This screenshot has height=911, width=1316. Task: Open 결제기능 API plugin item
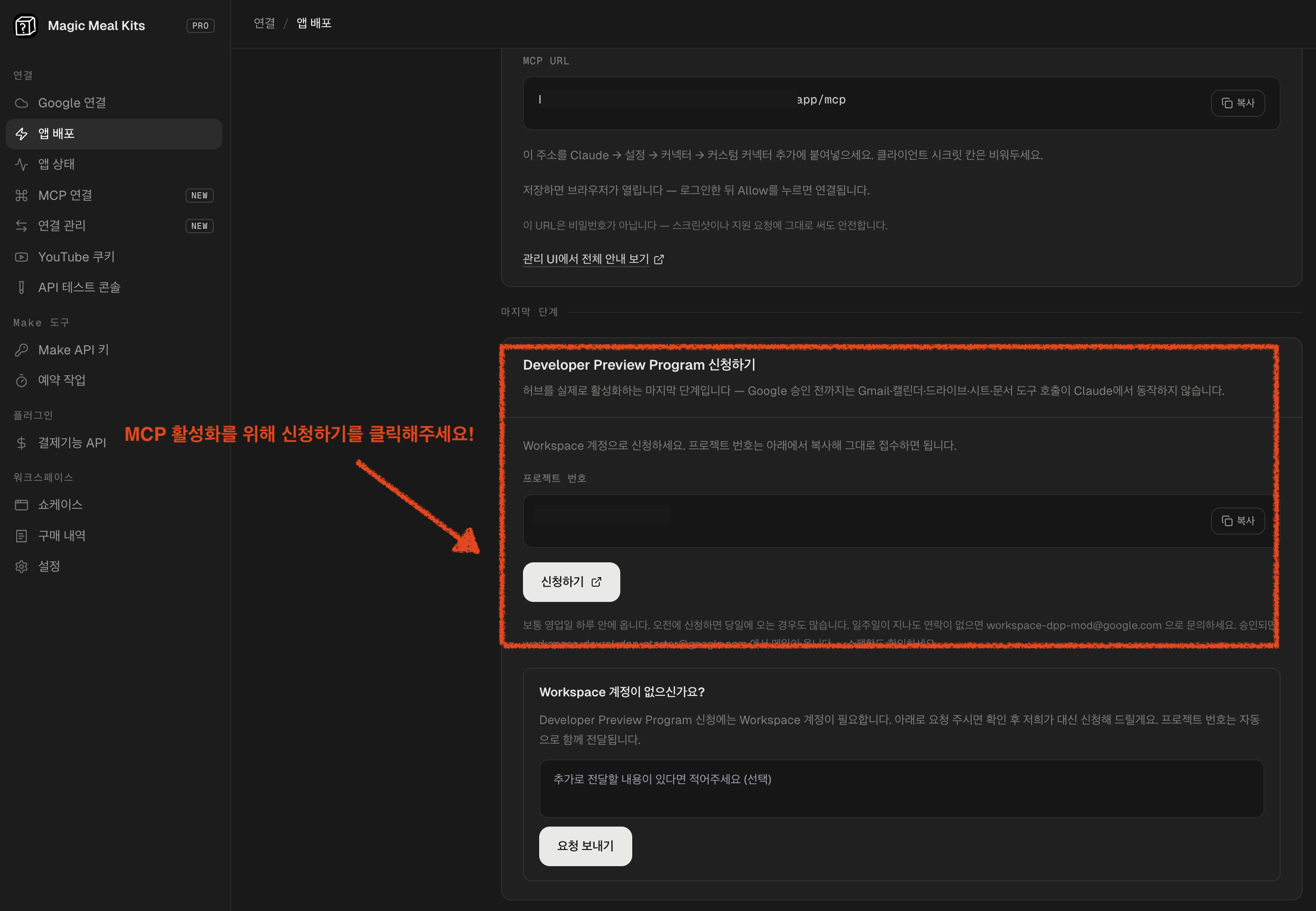(114, 443)
